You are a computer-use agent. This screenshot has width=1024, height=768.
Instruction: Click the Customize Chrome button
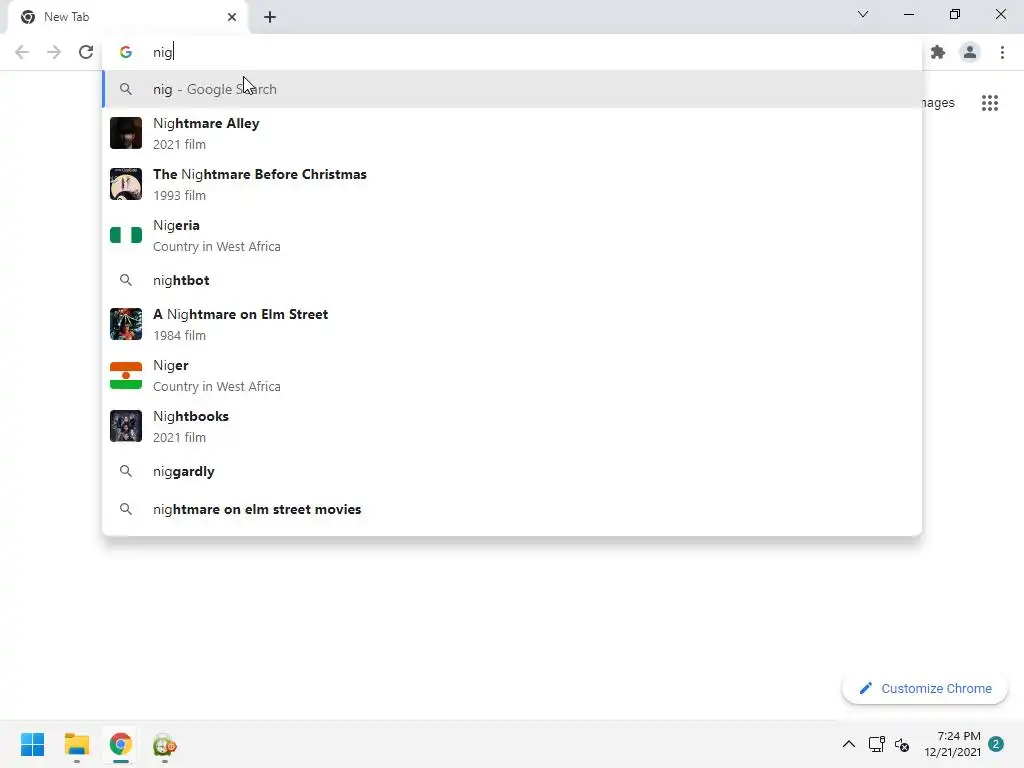[x=925, y=688]
